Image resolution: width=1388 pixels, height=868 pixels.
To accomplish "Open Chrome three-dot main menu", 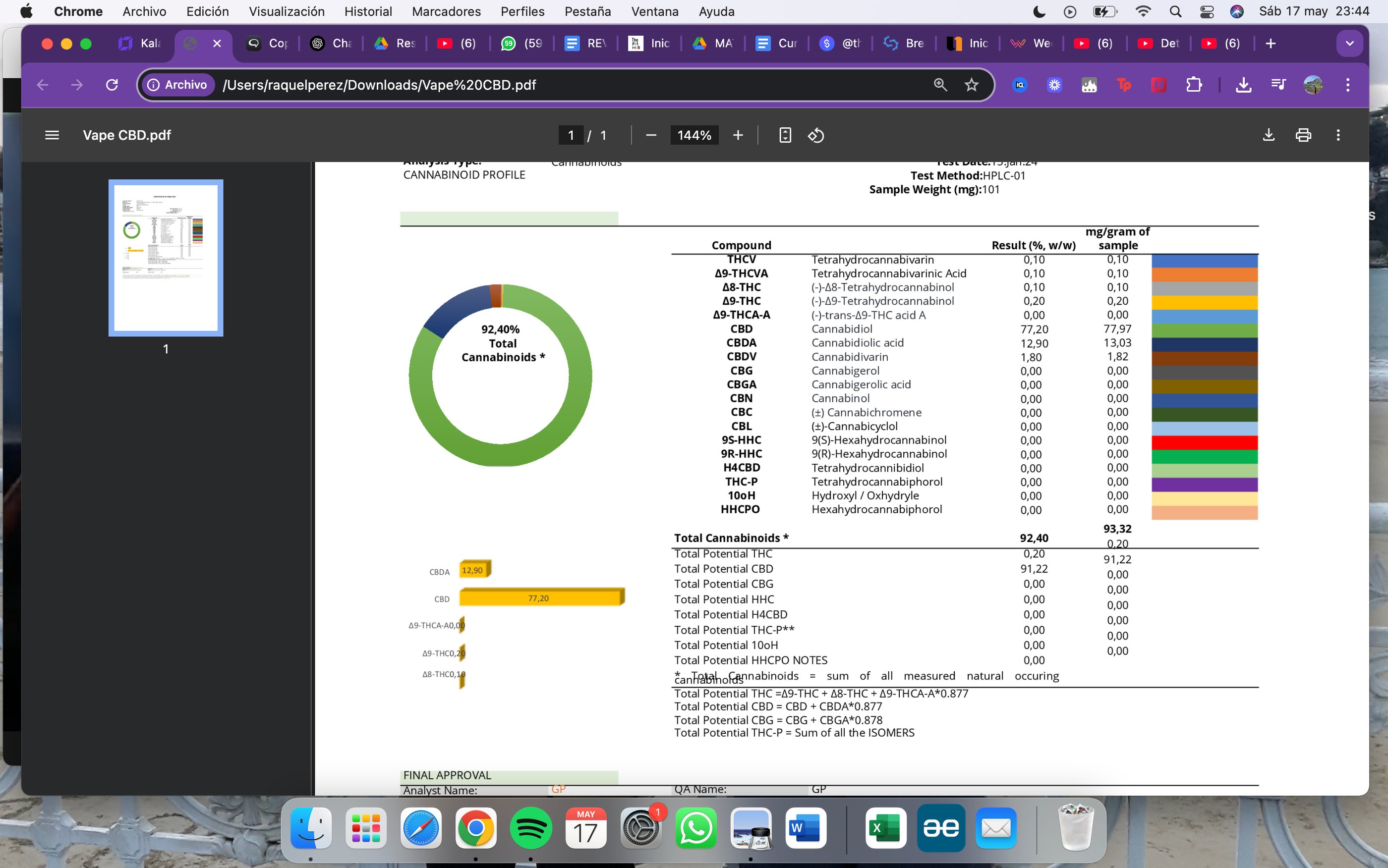I will coord(1348,85).
